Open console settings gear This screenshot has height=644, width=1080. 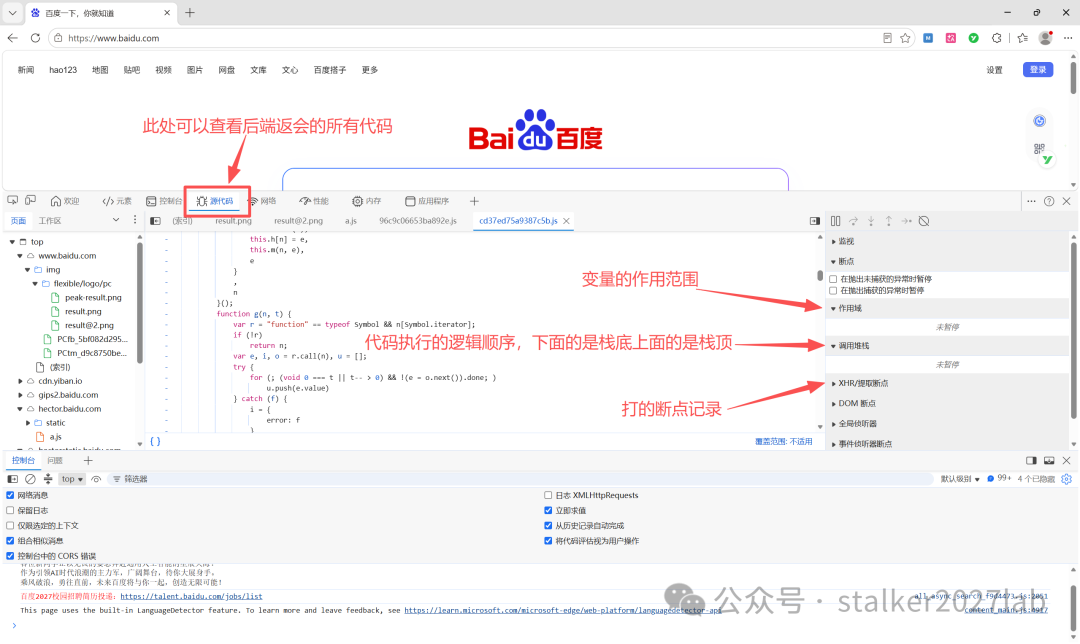tap(1066, 479)
